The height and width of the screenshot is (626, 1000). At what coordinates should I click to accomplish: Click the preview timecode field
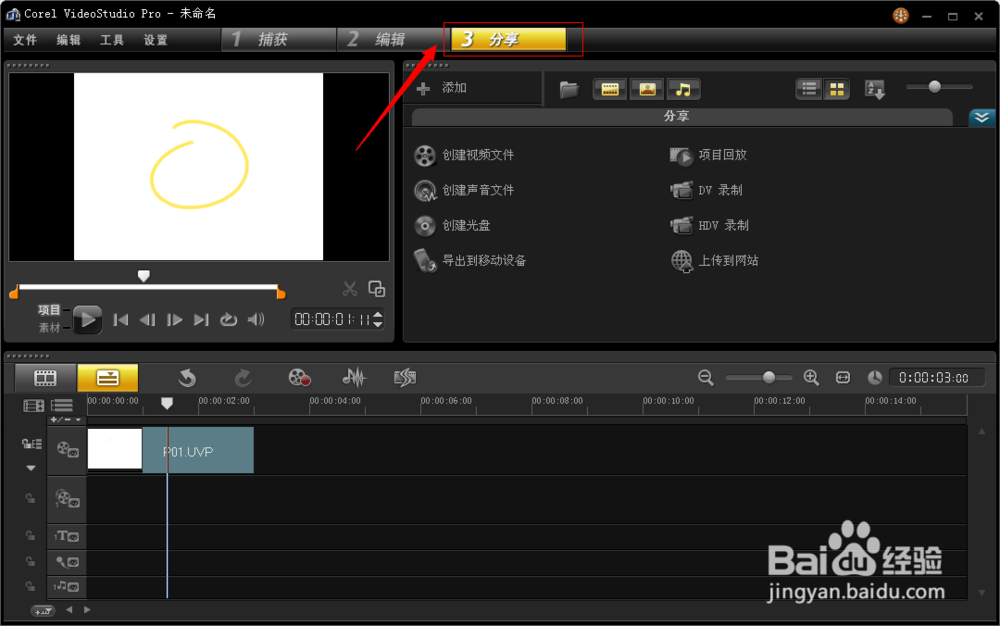332,319
